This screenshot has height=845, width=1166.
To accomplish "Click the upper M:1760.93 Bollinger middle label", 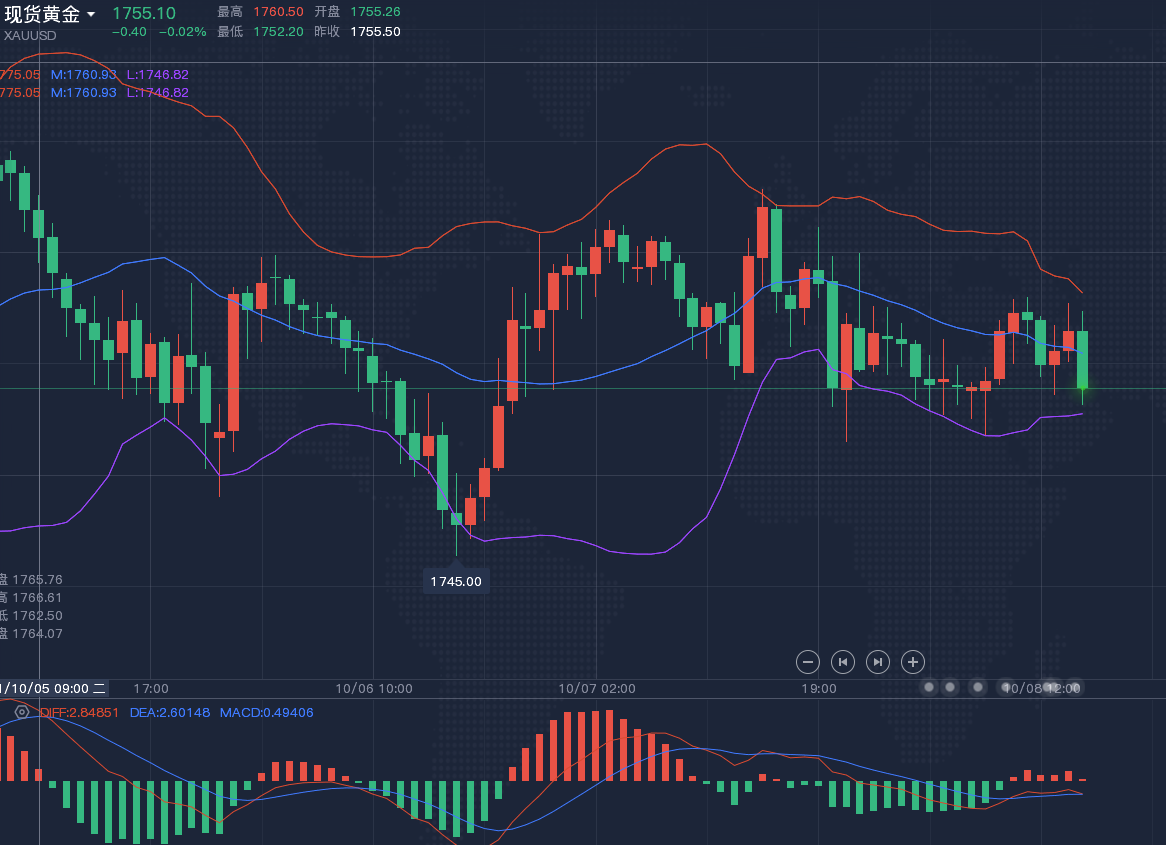I will 83,74.
